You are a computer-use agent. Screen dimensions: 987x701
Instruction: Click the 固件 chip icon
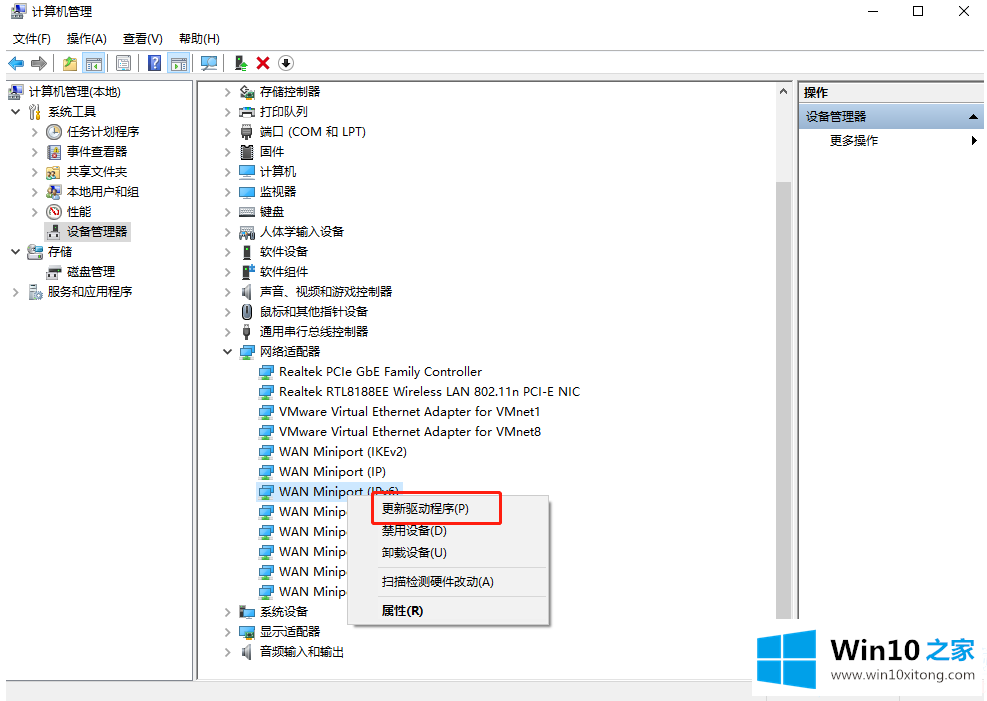[247, 152]
